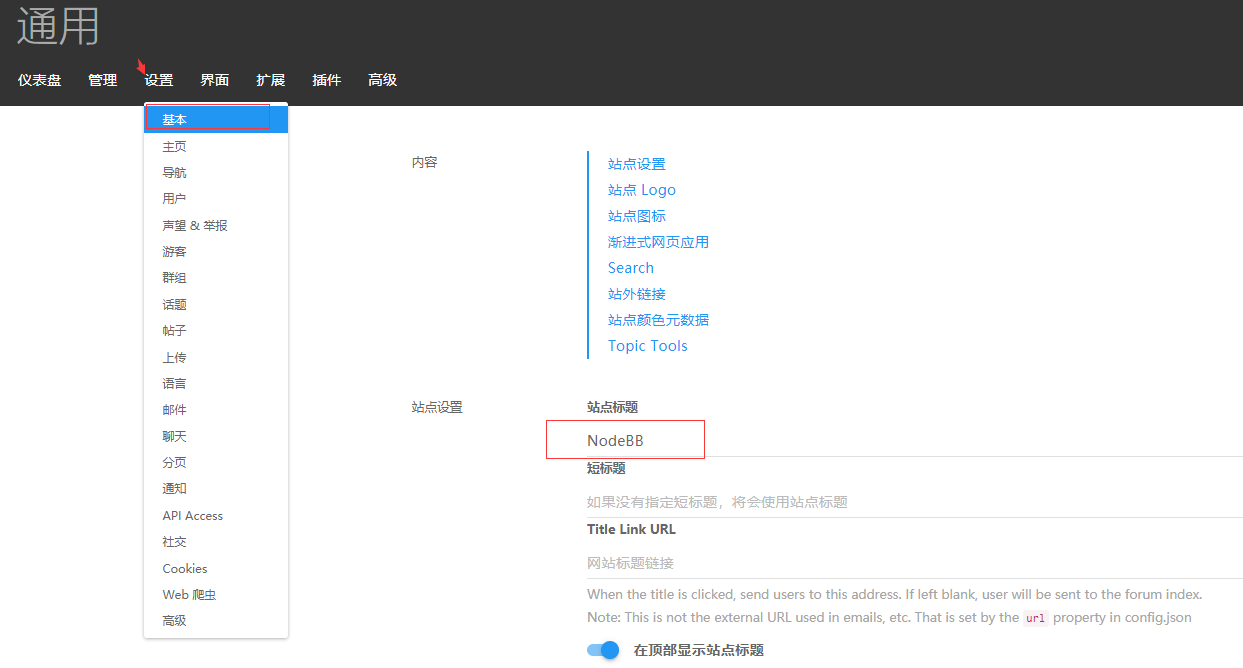The width and height of the screenshot is (1243, 668).
Task: Open the 插件 top menu
Action: (x=326, y=80)
